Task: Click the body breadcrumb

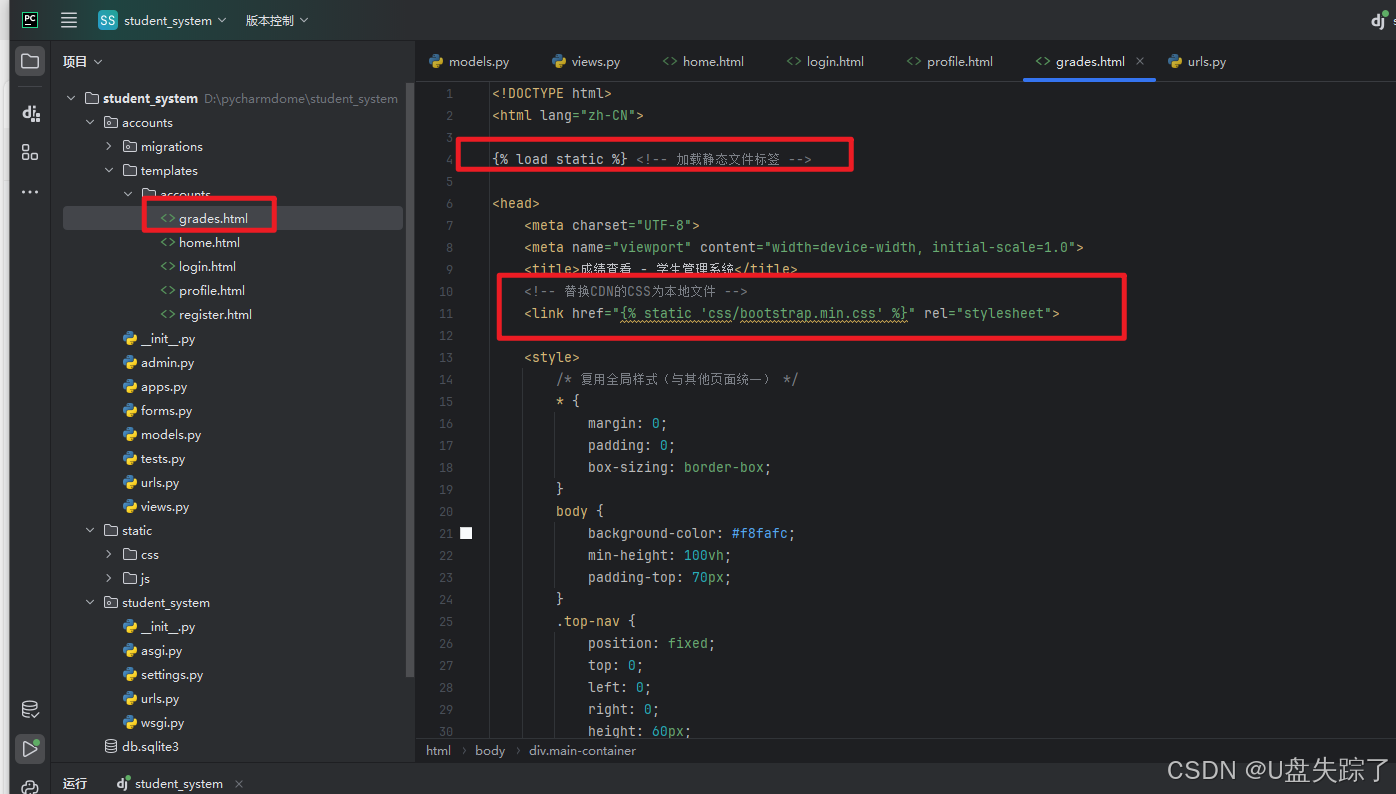Action: pos(490,750)
